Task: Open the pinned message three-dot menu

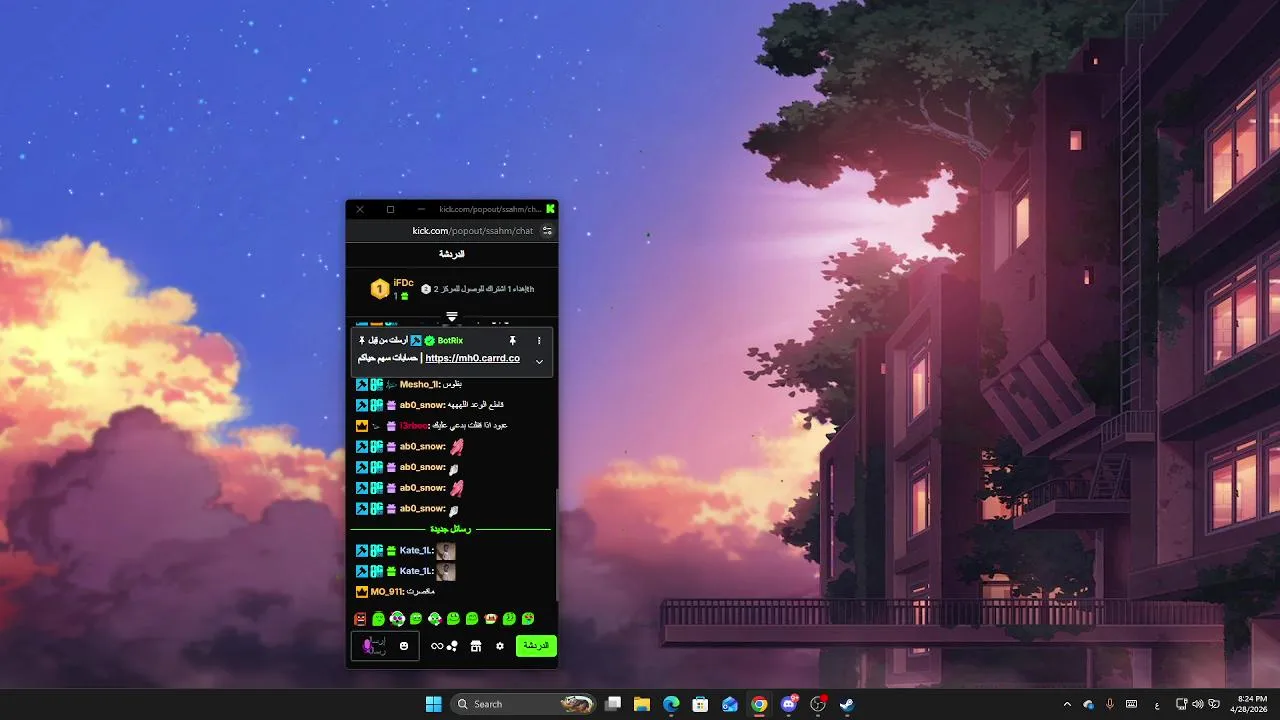Action: [x=539, y=341]
